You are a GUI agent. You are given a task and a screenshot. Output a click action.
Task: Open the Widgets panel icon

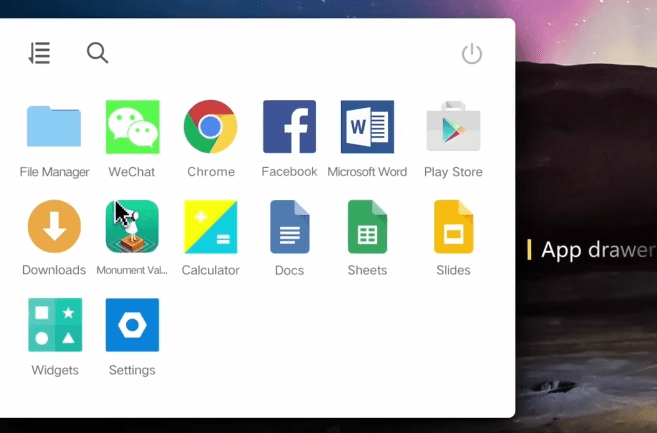coord(55,325)
